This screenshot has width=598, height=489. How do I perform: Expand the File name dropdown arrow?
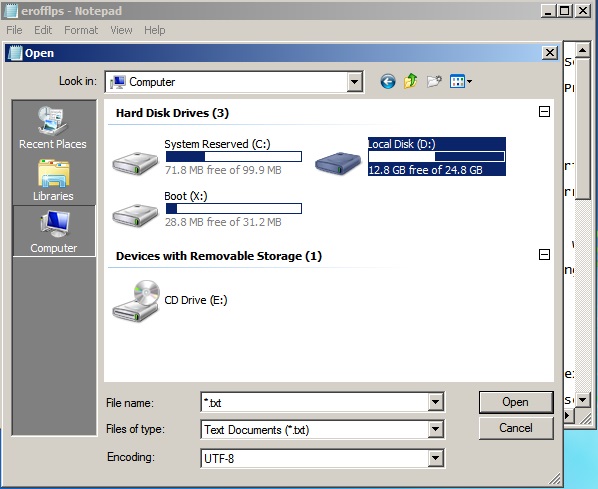(x=435, y=402)
